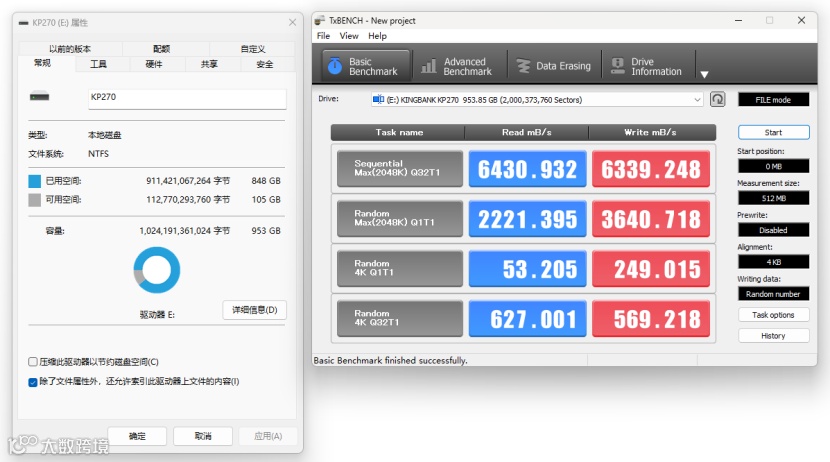Open Task options

point(773,315)
